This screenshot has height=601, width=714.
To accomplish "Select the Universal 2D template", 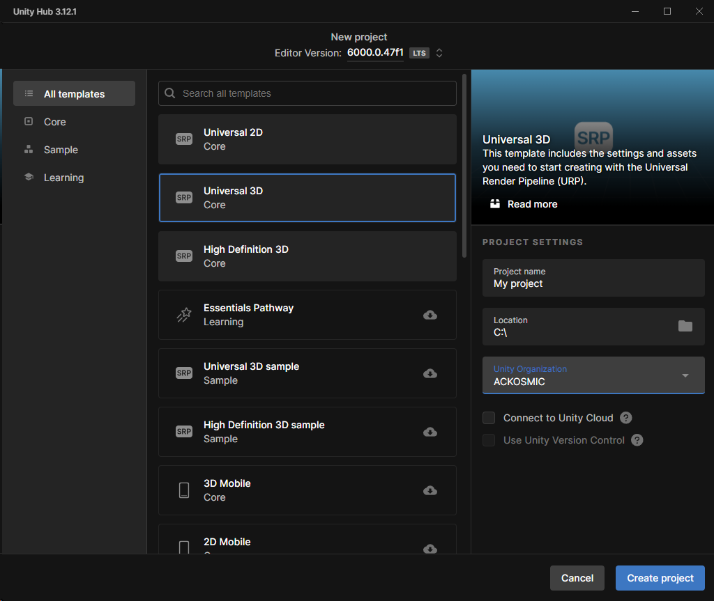I will coord(307,139).
